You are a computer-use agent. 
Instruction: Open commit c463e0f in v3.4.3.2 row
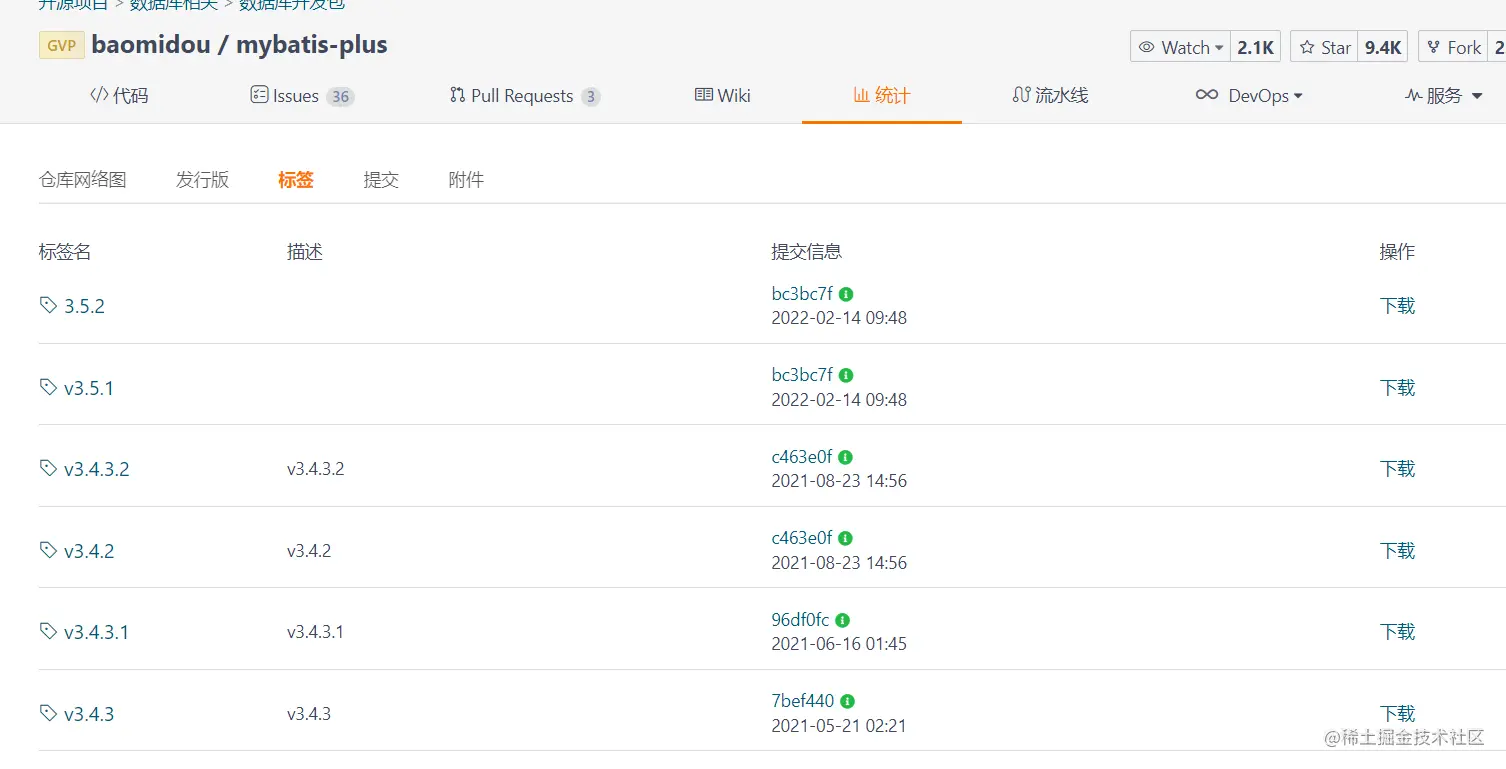(x=801, y=457)
